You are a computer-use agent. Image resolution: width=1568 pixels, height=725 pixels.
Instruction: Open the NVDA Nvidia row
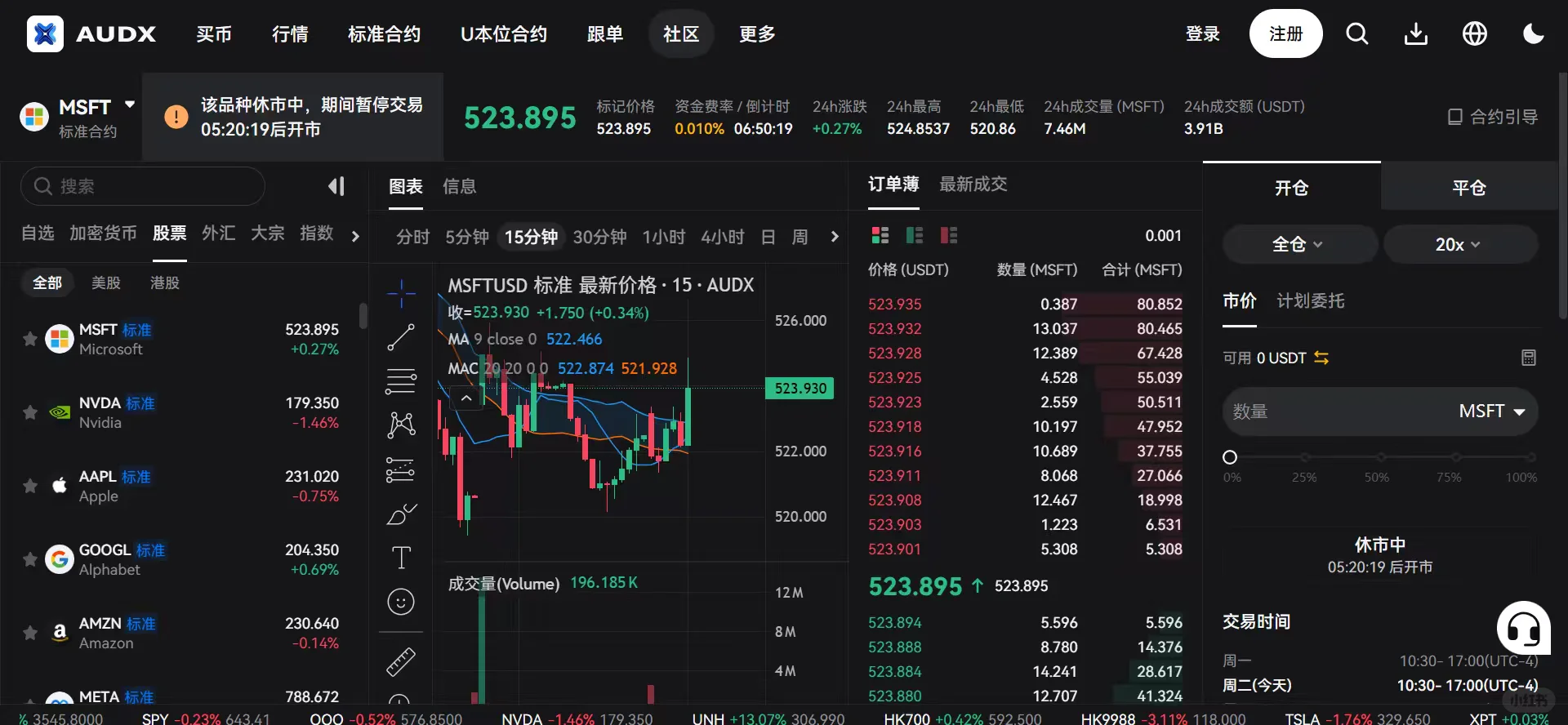[184, 412]
